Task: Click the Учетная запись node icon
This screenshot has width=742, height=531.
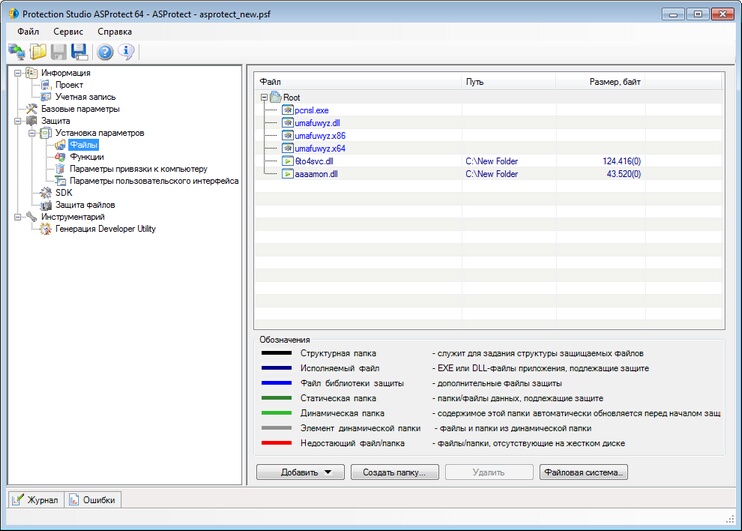Action: (45, 97)
